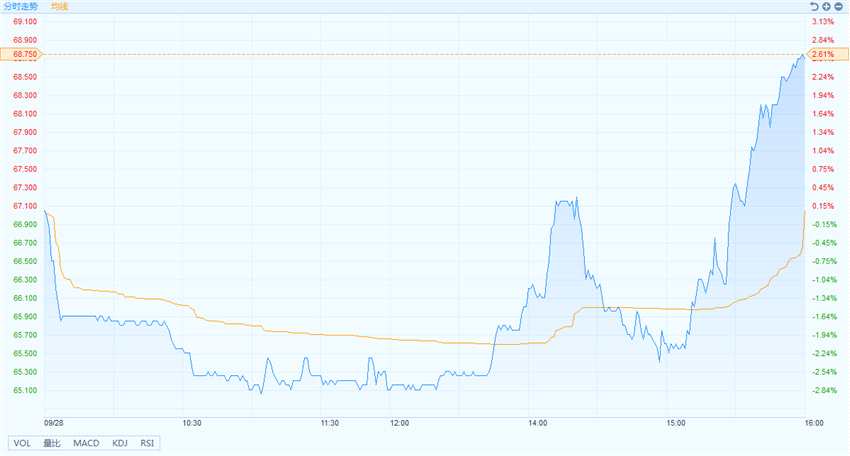
Task: Click the 65.100 bottom price label
Action: (25, 390)
